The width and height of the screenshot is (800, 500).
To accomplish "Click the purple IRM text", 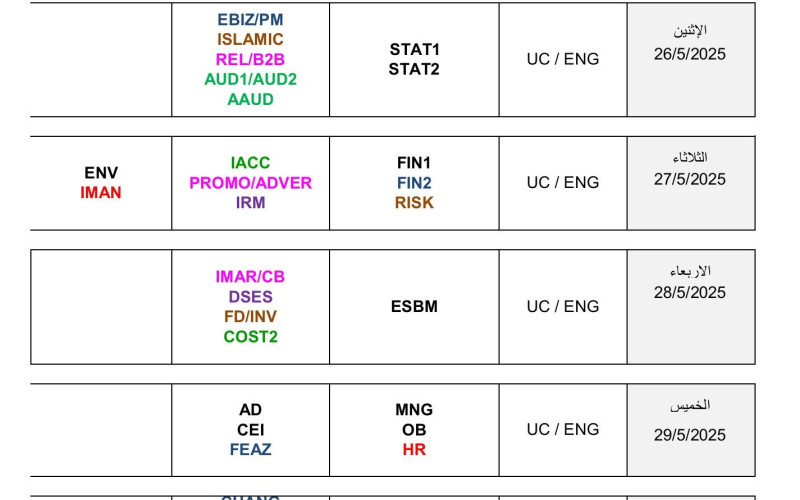I will click(x=250, y=203).
